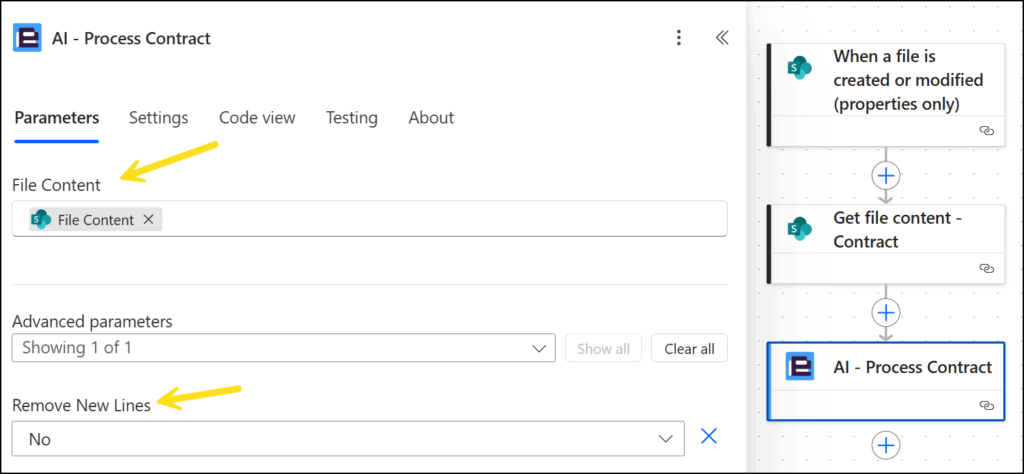This screenshot has height=474, width=1024.
Task: Expand the Remove New Lines dropdown
Action: [347, 438]
